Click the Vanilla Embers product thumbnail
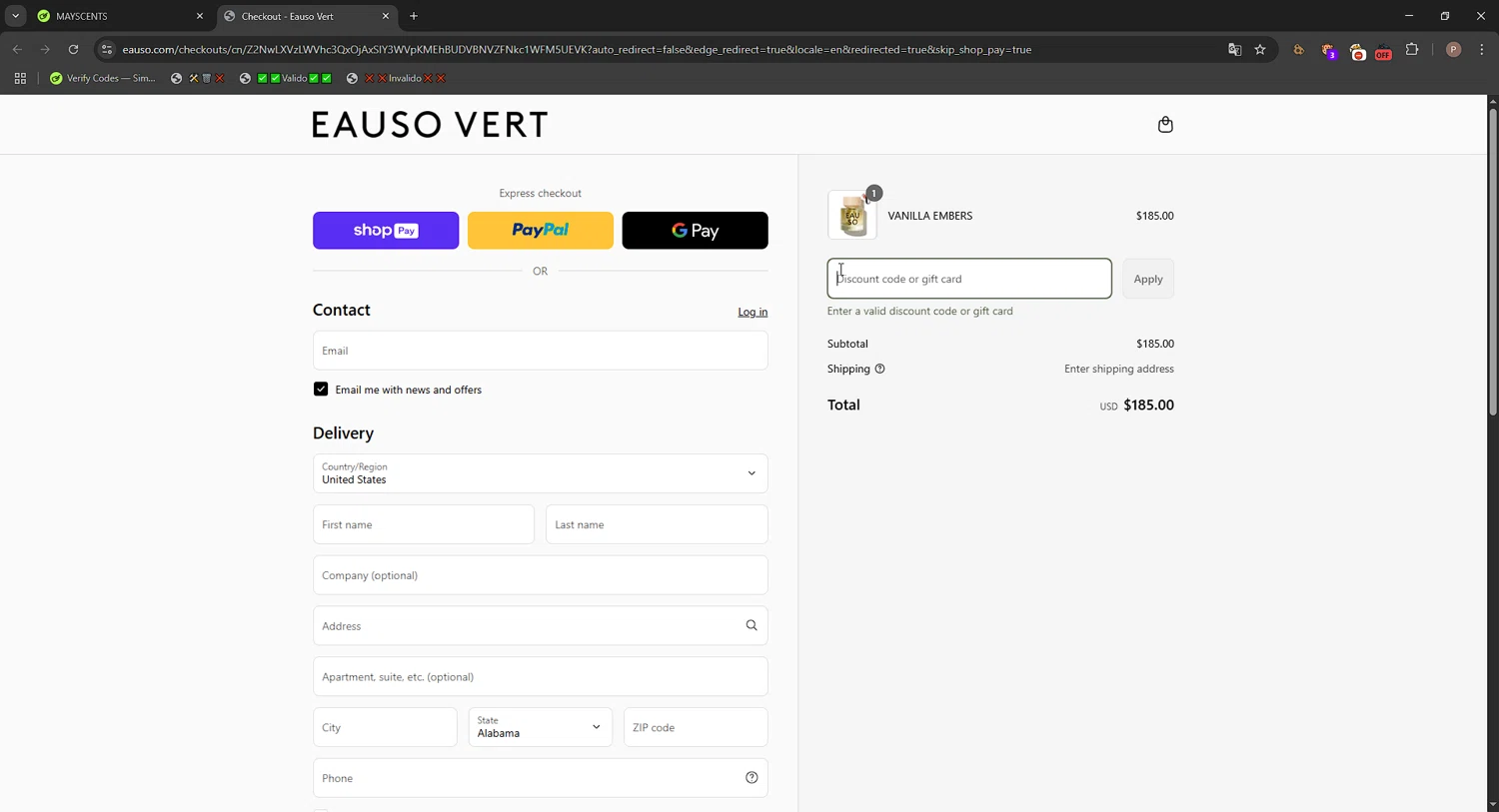 (852, 216)
